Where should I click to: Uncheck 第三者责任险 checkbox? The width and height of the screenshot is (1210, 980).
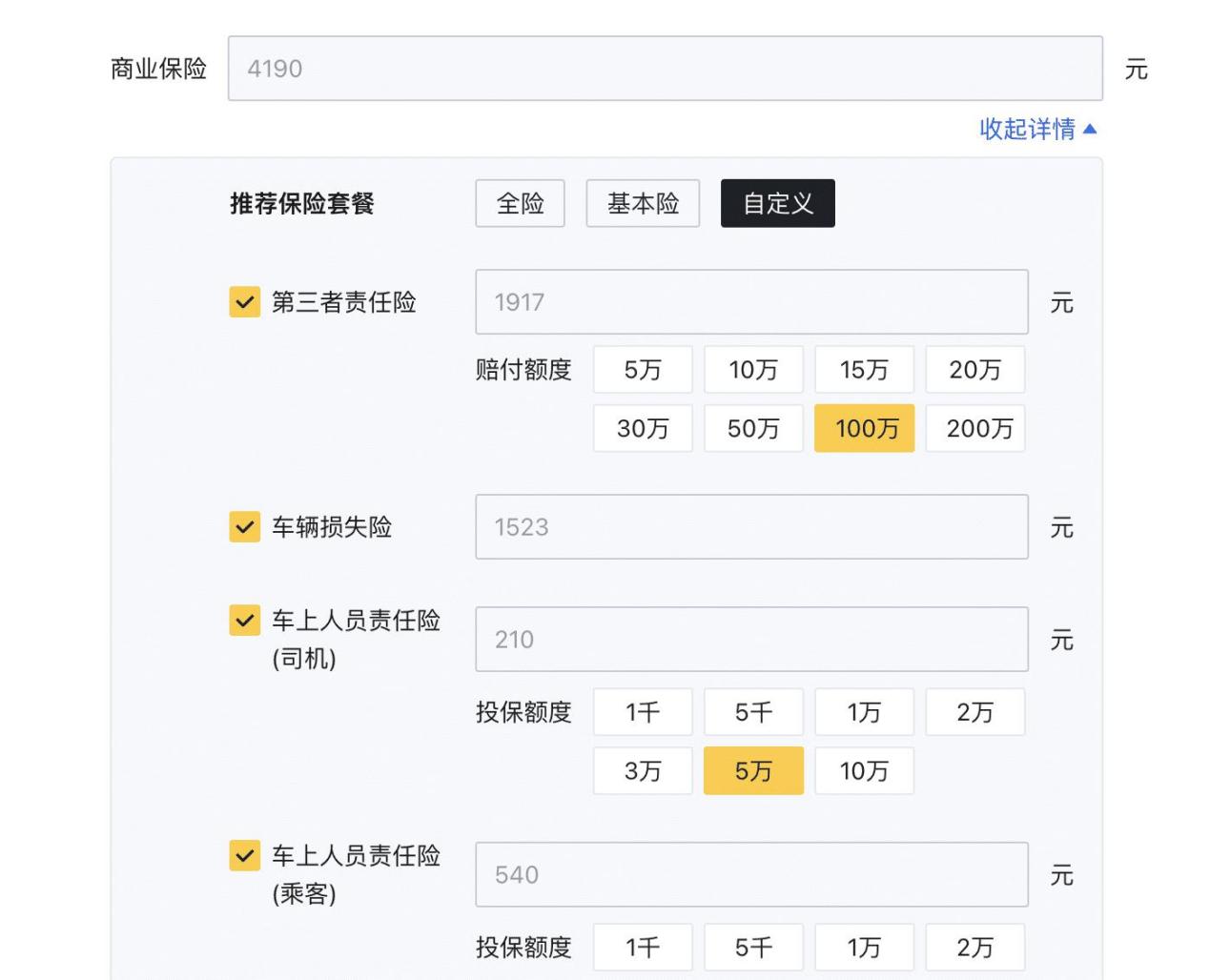tap(245, 302)
